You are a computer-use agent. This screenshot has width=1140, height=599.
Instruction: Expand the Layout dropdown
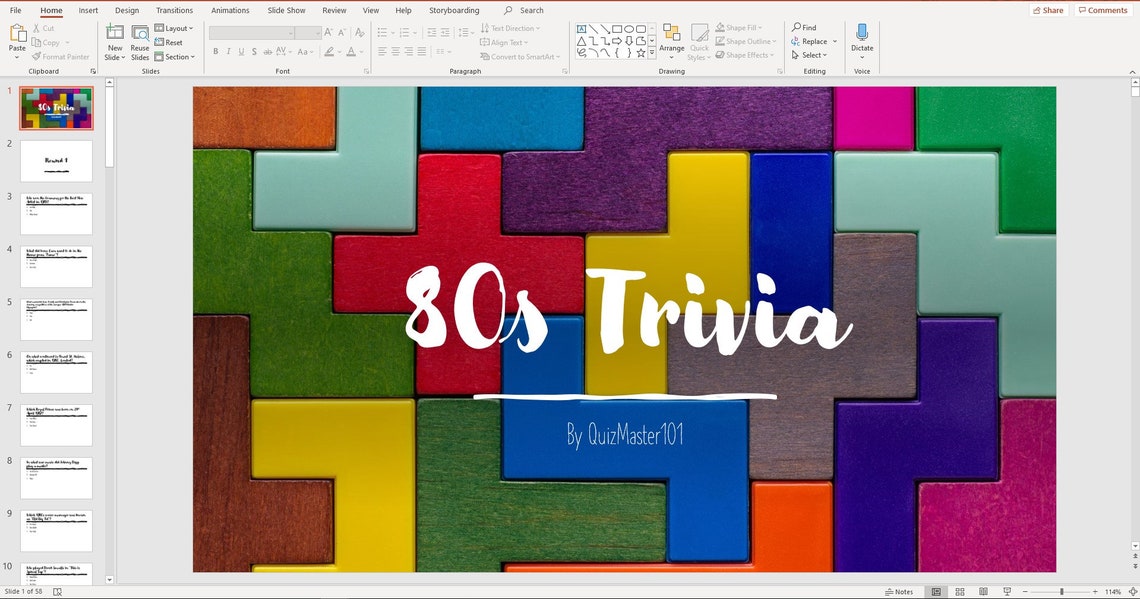pos(175,28)
